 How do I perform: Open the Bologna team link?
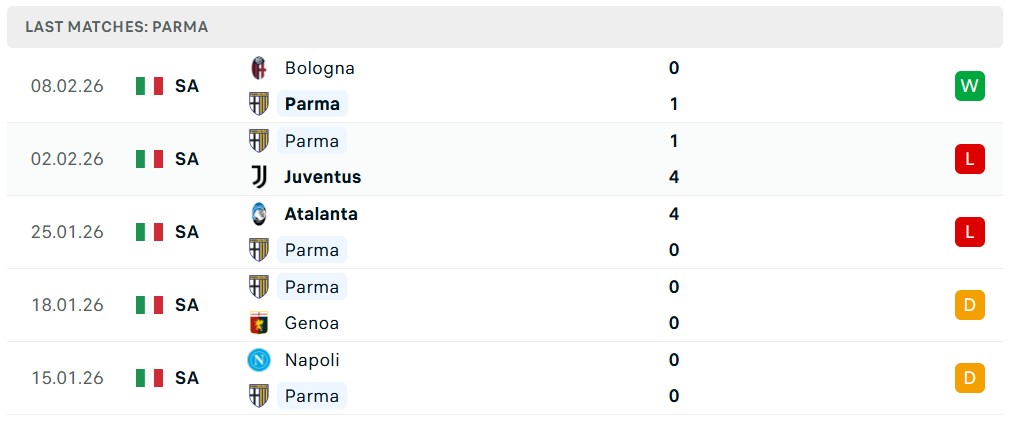(x=319, y=68)
